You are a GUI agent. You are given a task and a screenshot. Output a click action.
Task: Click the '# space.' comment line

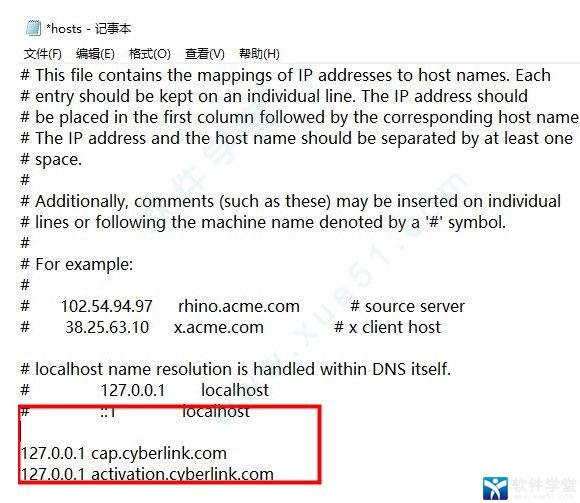click(x=51, y=160)
